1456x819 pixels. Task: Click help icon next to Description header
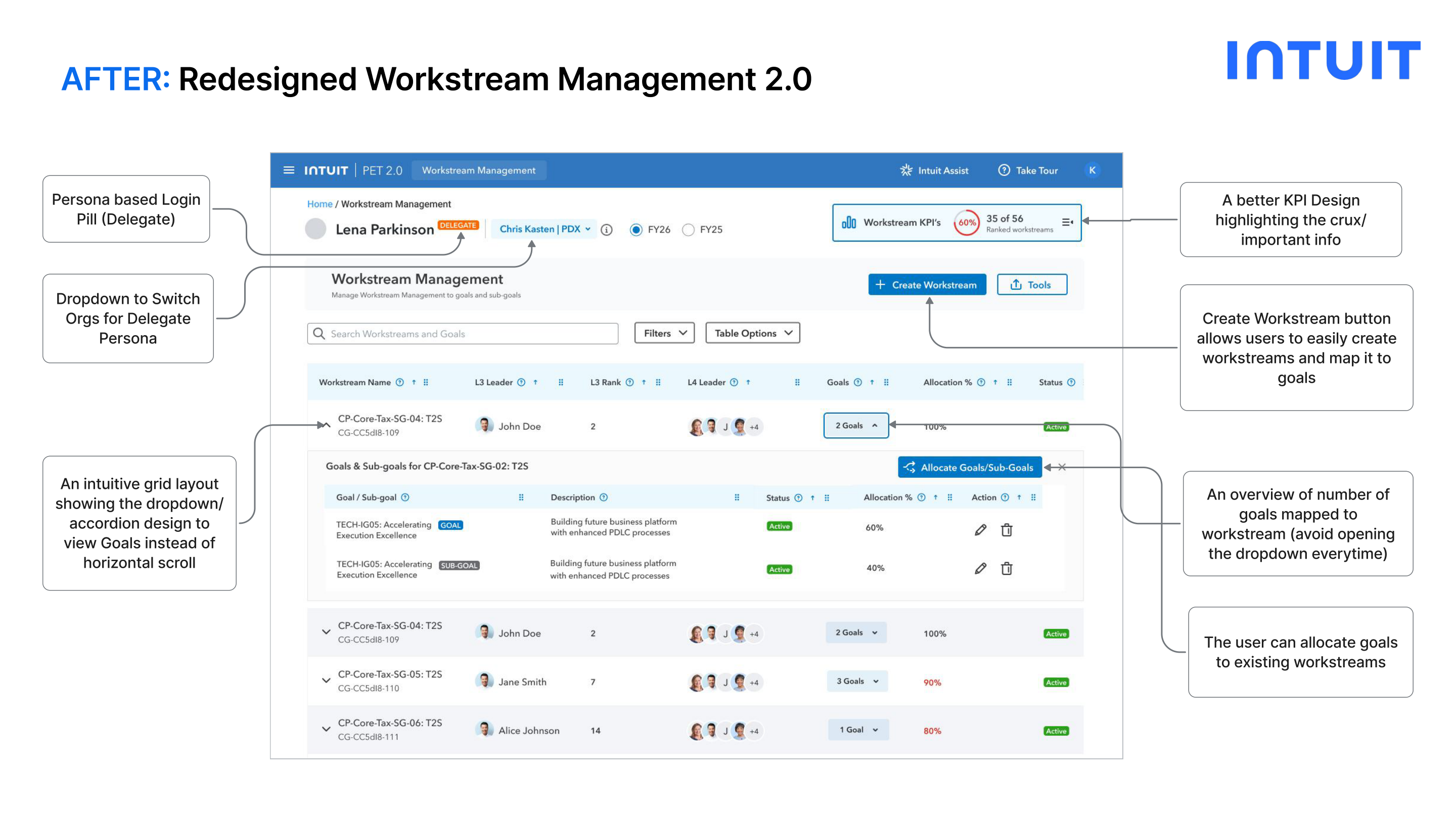(x=604, y=497)
